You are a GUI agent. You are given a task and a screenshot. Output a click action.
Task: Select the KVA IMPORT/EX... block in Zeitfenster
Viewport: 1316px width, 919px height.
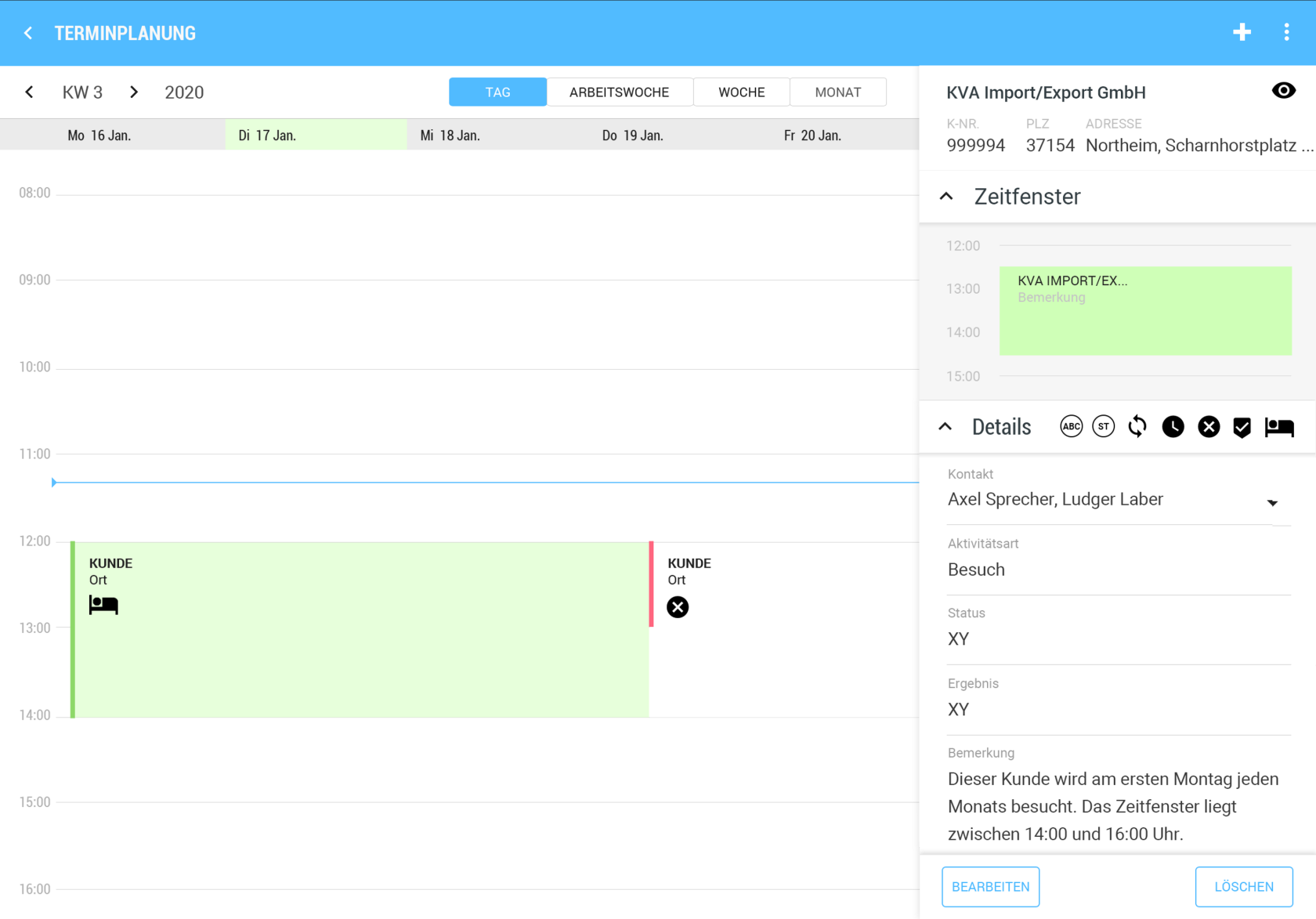pos(1145,311)
